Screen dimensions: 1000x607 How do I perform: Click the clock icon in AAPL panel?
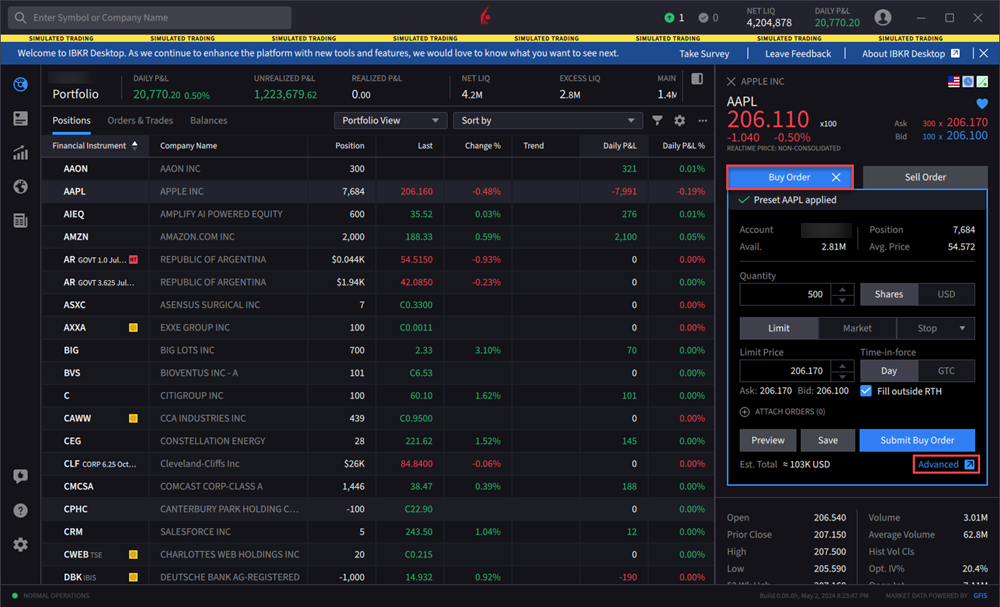coord(968,82)
